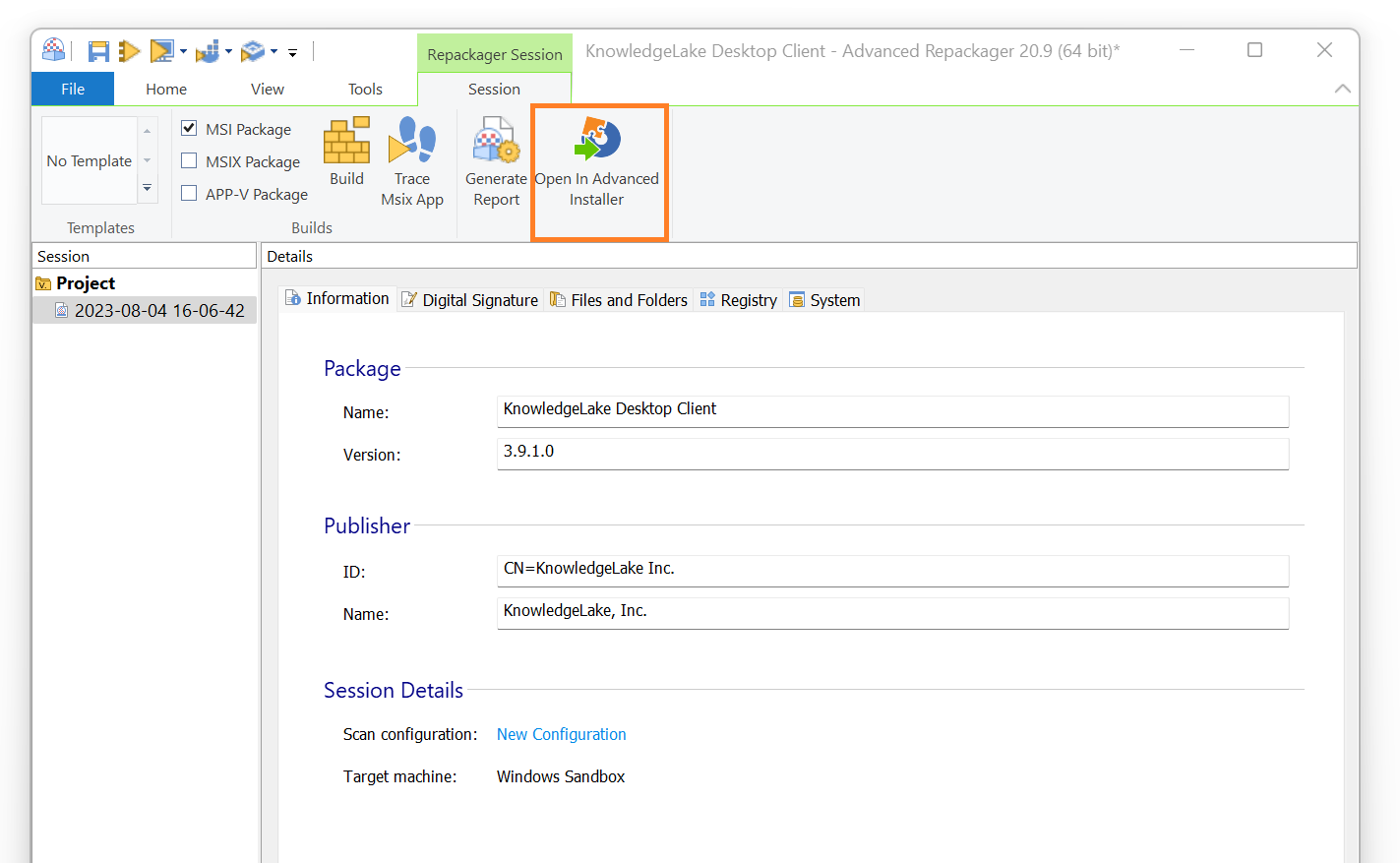The width and height of the screenshot is (1400, 863).
Task: Open the virtual machine run dropdown arrow
Action: click(x=183, y=51)
